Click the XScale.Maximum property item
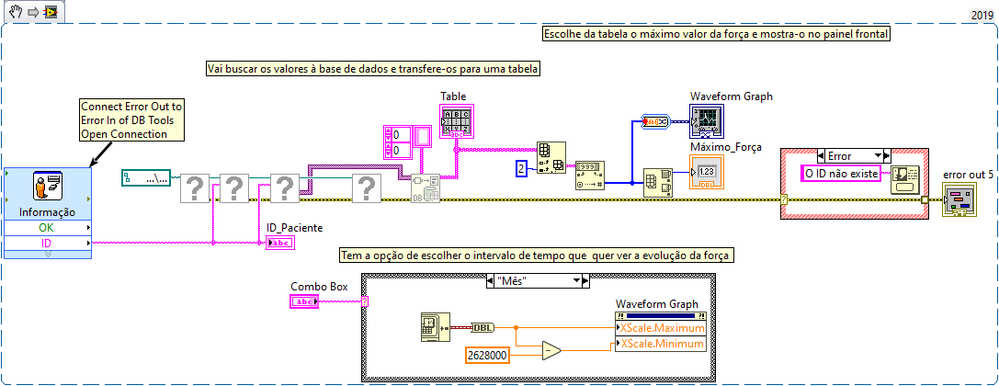Screen dimensions: 999x386 (661, 328)
